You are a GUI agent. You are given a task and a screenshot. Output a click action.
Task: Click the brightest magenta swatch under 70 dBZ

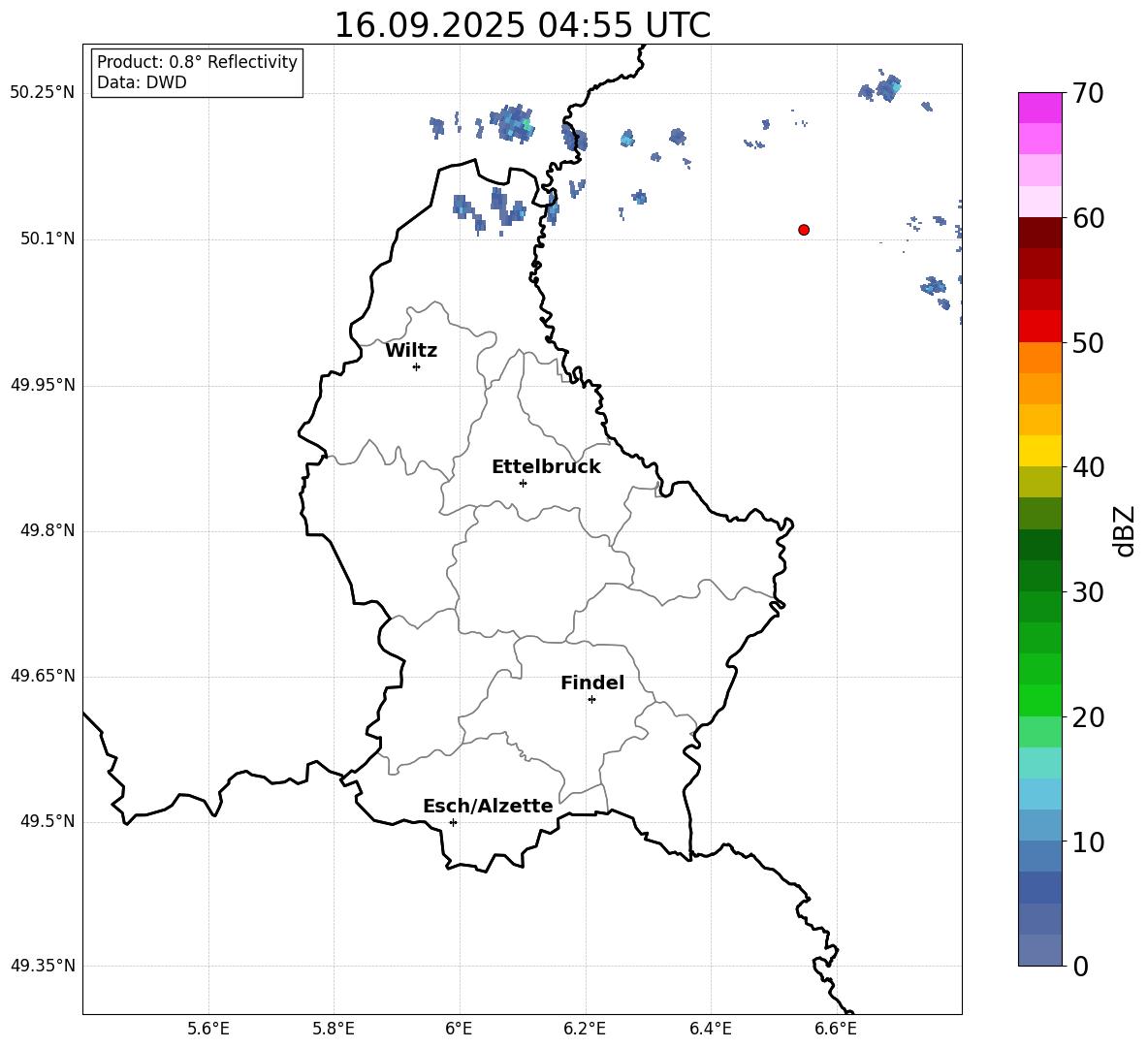pyautogui.click(x=1040, y=109)
